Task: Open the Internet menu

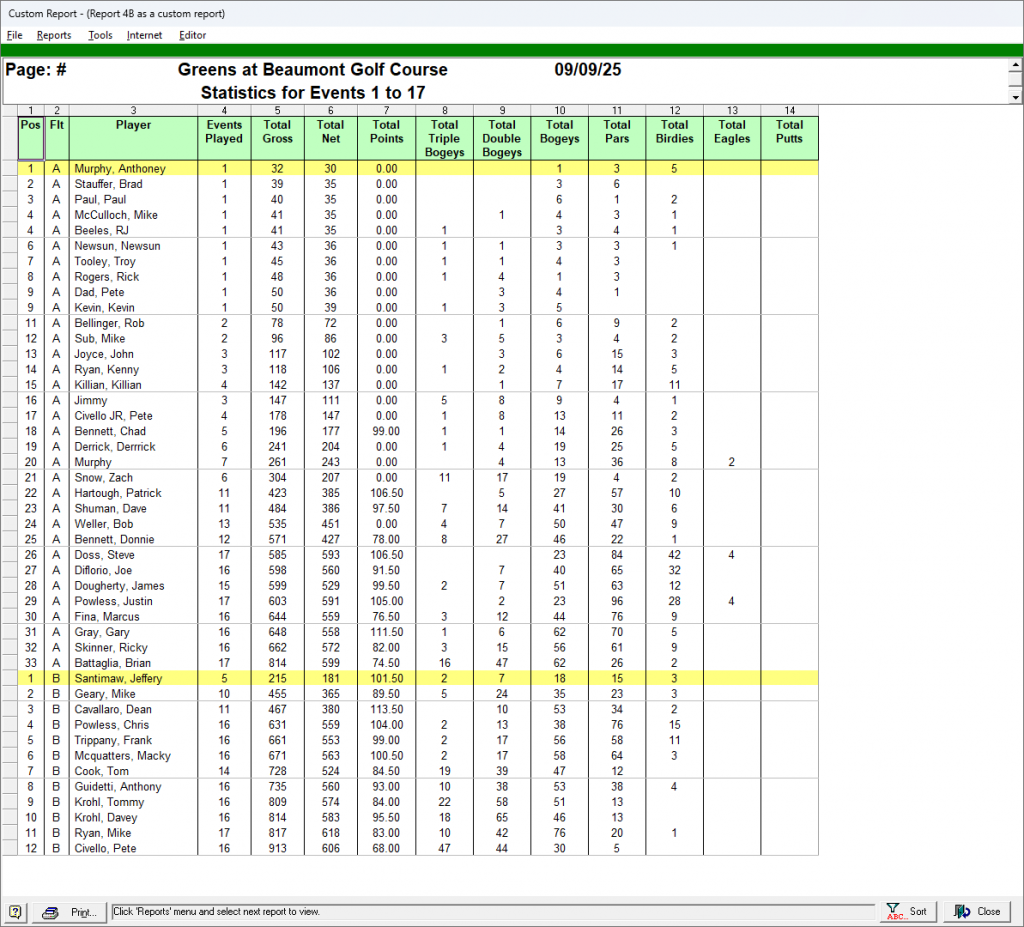Action: [144, 35]
